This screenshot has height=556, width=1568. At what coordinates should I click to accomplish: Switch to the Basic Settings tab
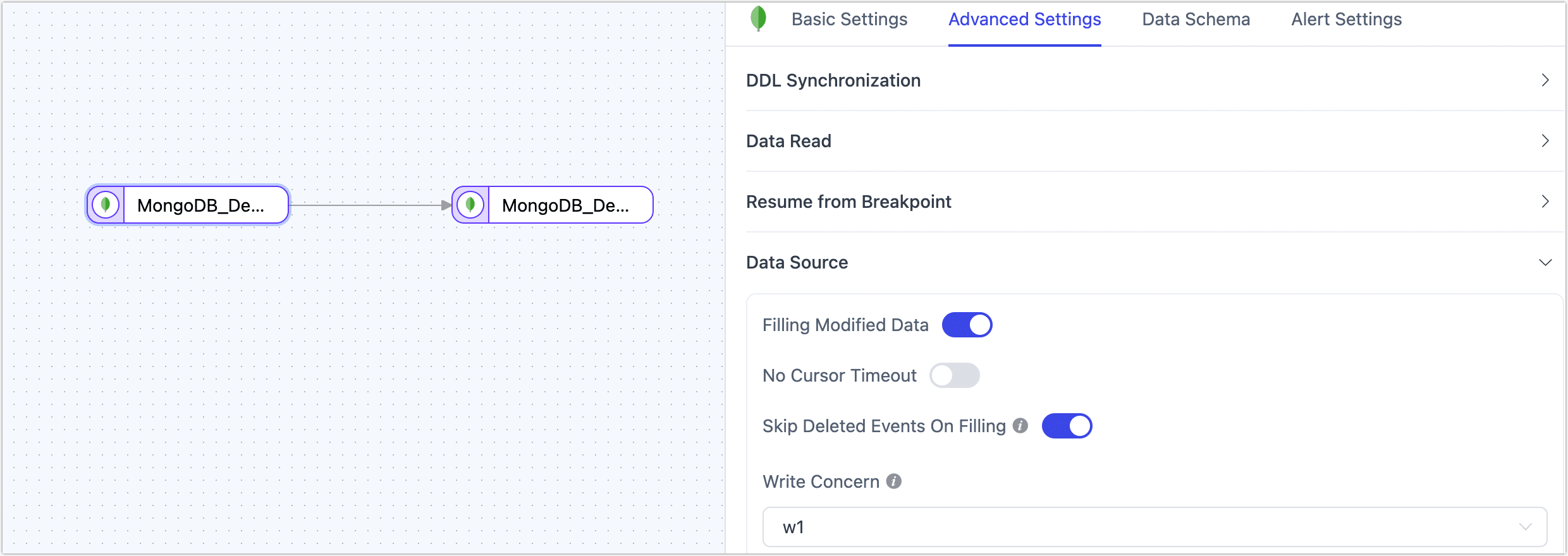849,19
